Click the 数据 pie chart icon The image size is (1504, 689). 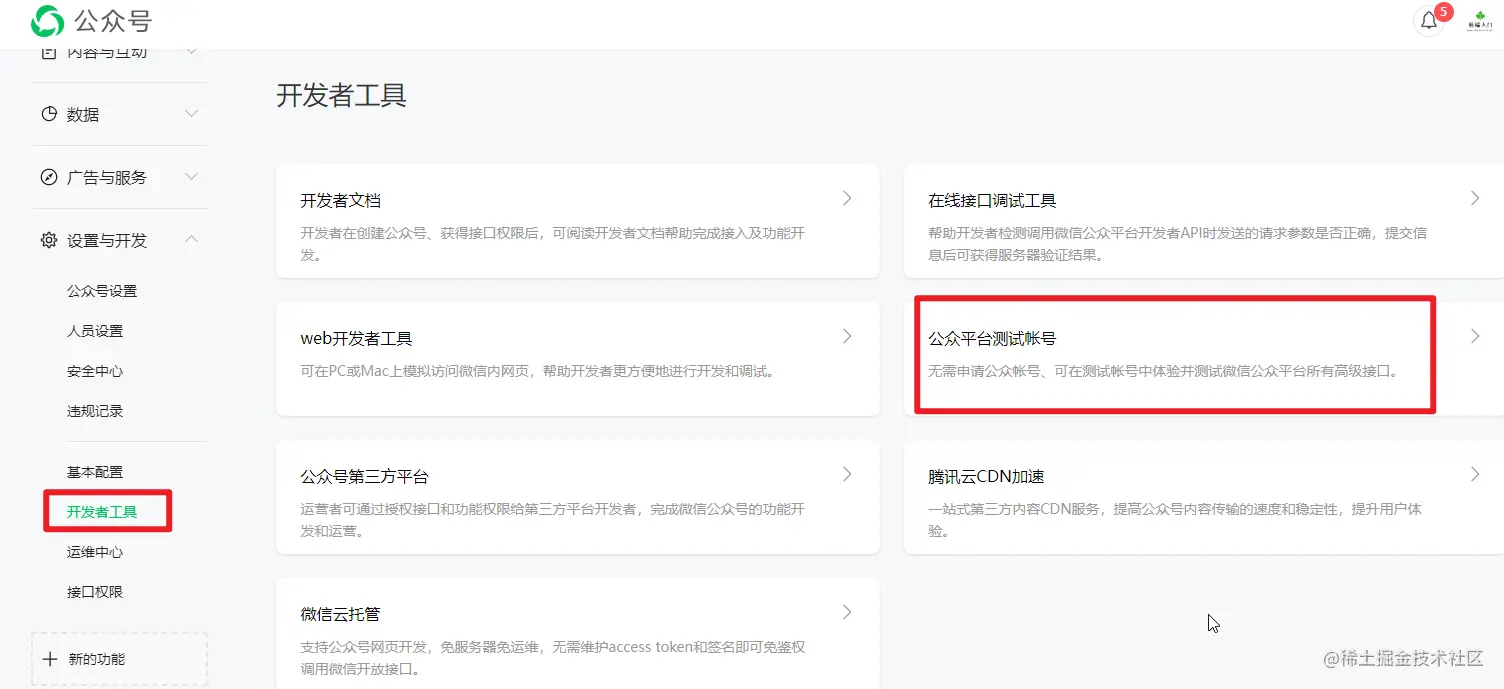(x=49, y=114)
